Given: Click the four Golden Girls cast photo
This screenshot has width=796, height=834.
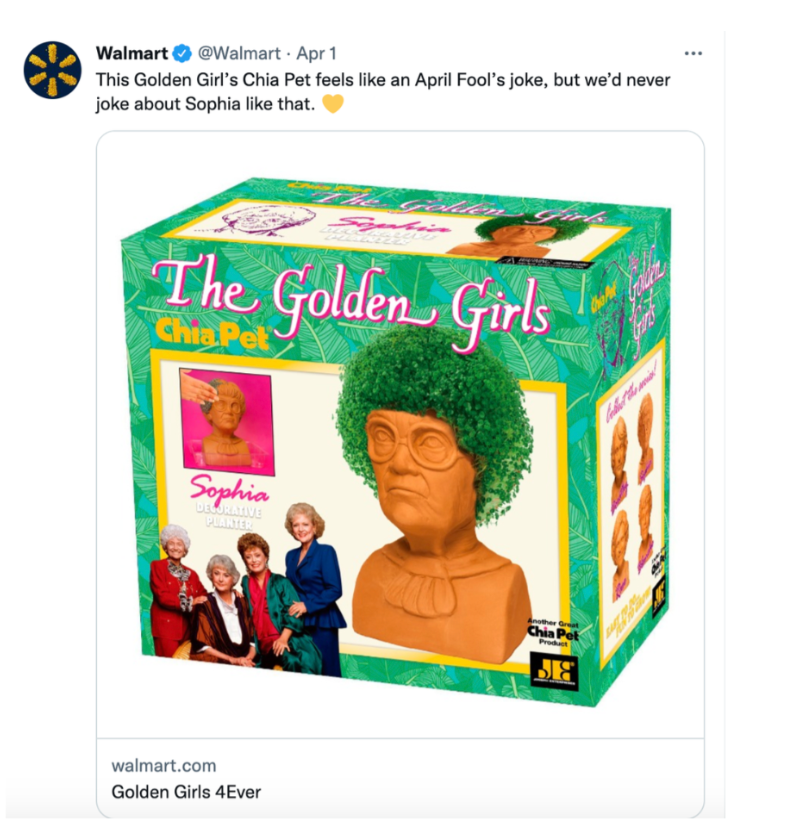Looking at the screenshot, I should (x=247, y=589).
